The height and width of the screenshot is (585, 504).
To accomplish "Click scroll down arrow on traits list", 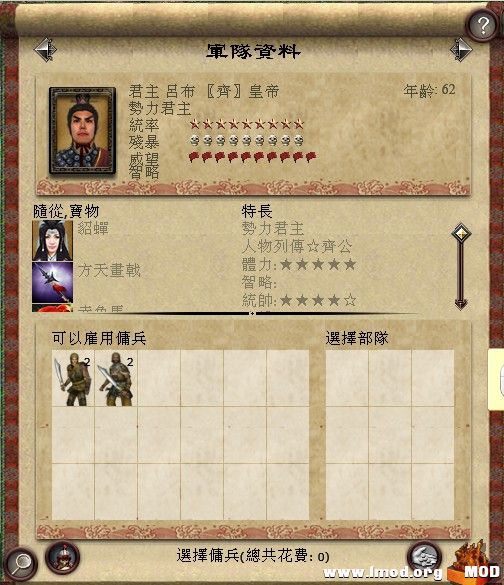I will 461,302.
